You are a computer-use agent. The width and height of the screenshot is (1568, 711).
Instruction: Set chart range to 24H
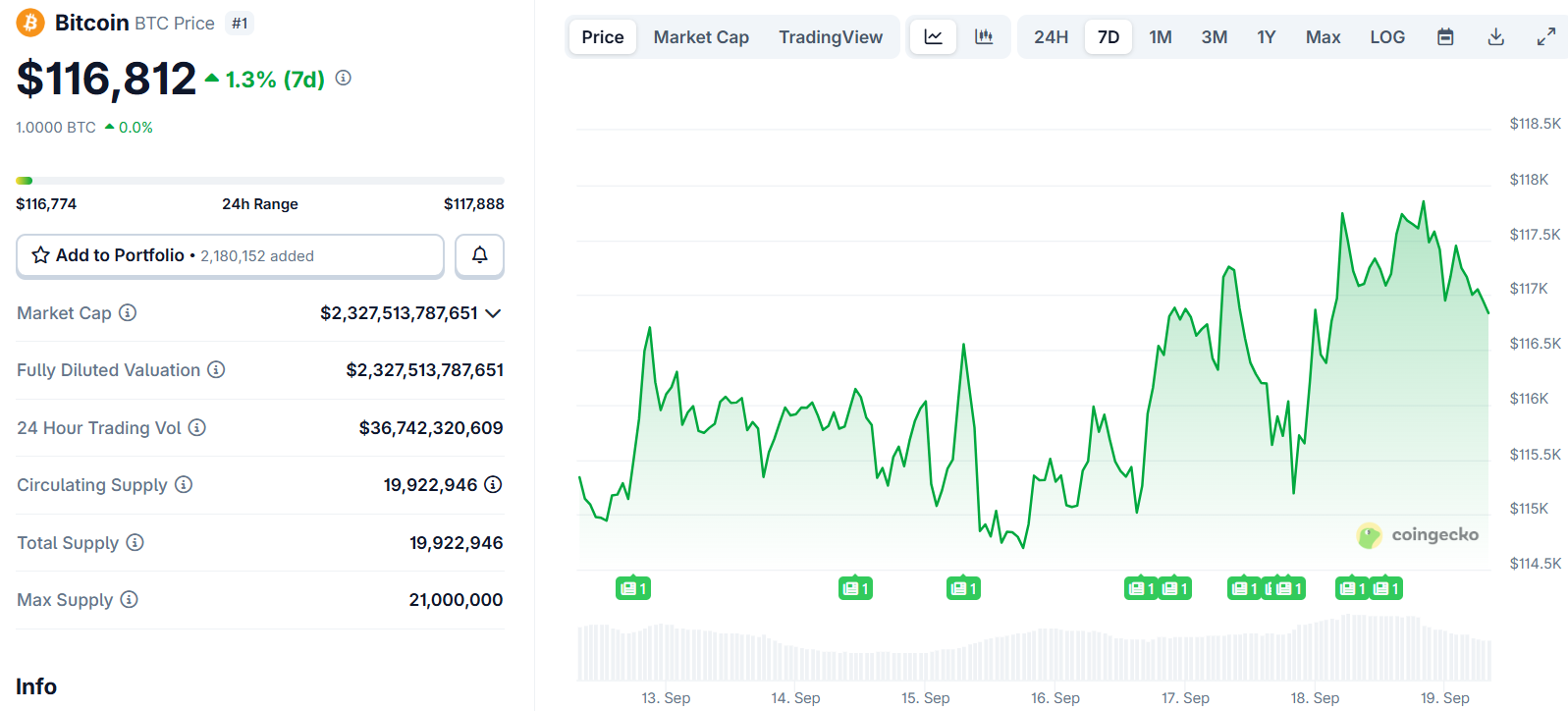[x=1051, y=37]
